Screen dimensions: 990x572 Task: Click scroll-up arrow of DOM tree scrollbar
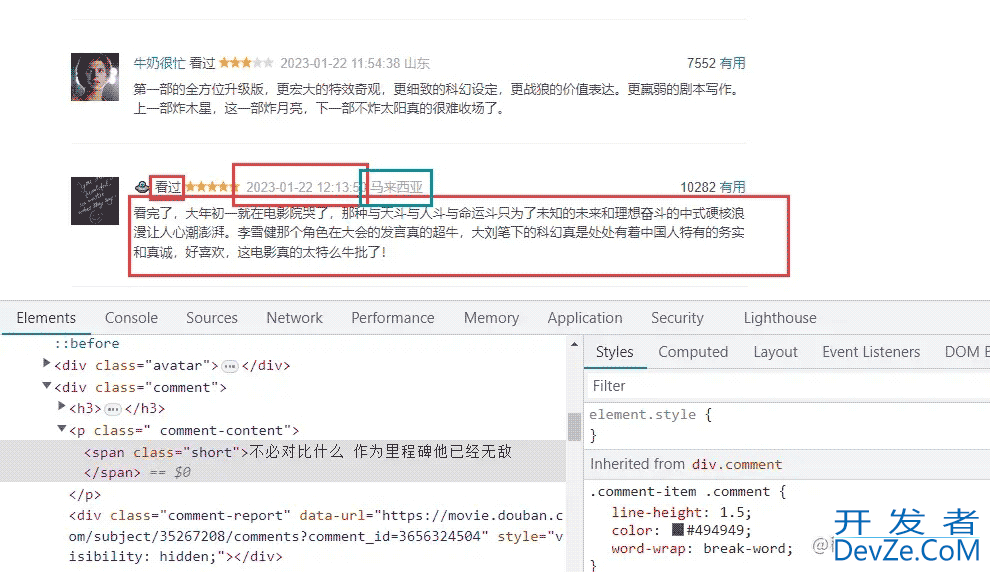pyautogui.click(x=574, y=345)
